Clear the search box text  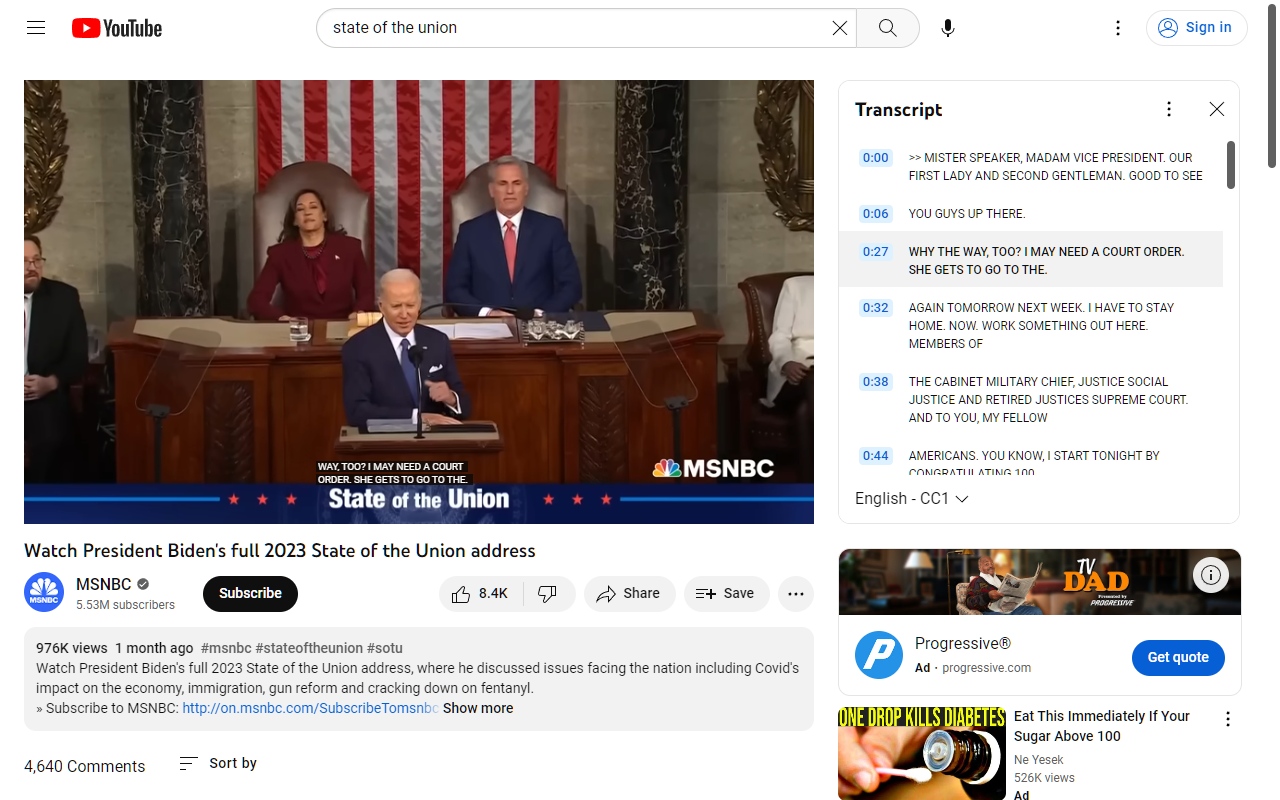[x=840, y=28]
